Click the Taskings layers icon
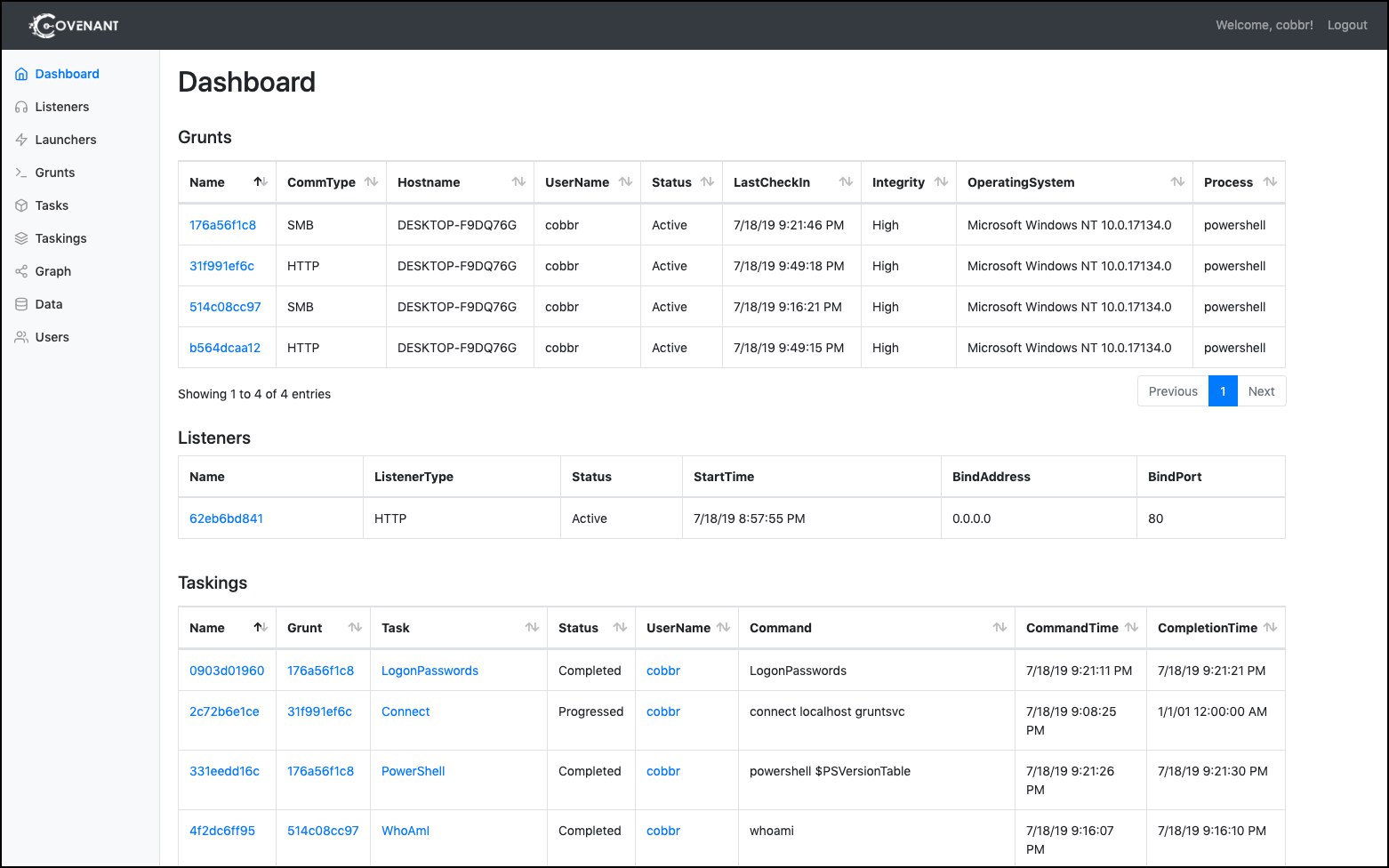The height and width of the screenshot is (868, 1389). pos(21,238)
